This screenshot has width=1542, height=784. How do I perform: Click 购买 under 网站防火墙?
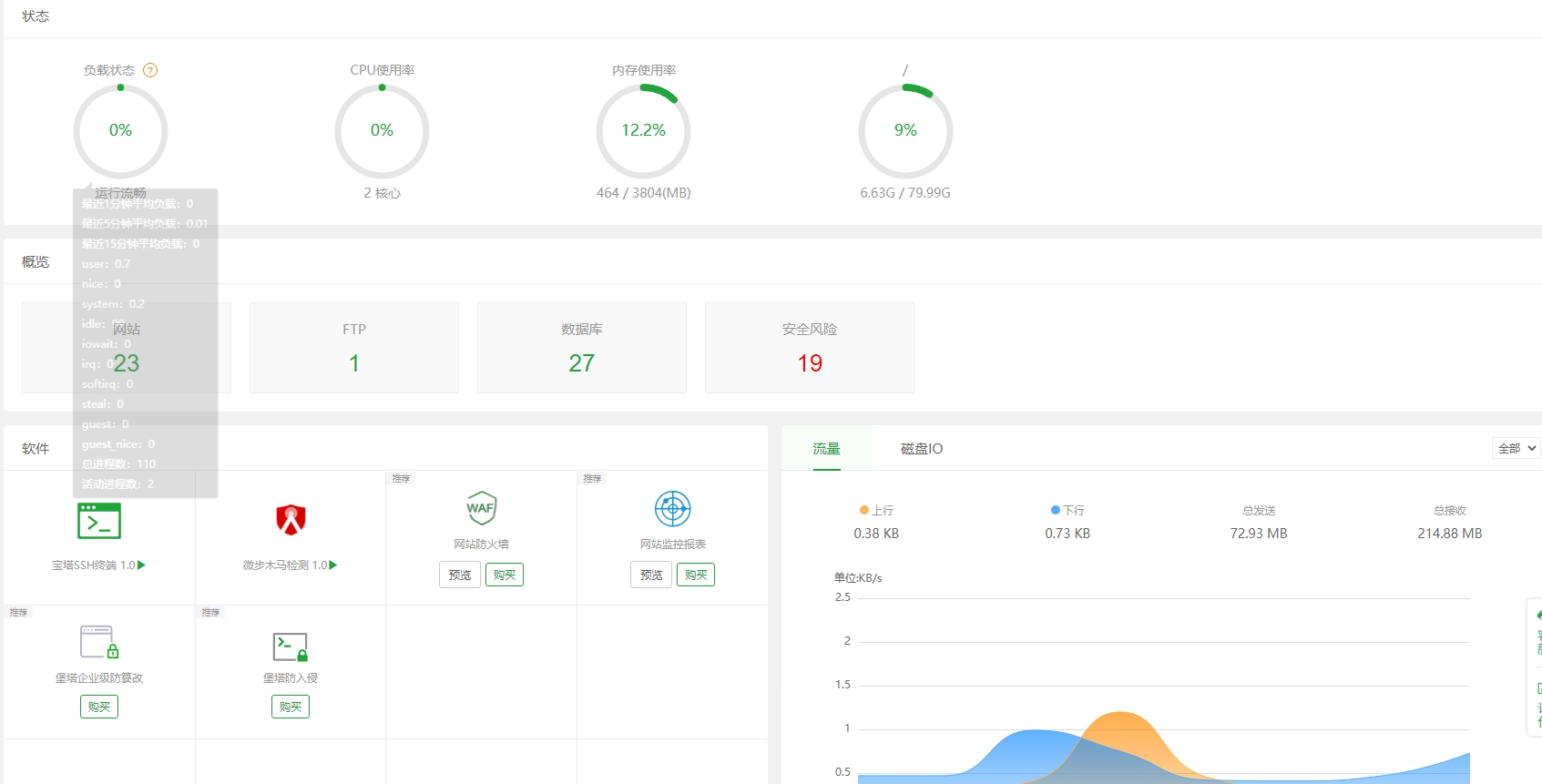click(505, 575)
